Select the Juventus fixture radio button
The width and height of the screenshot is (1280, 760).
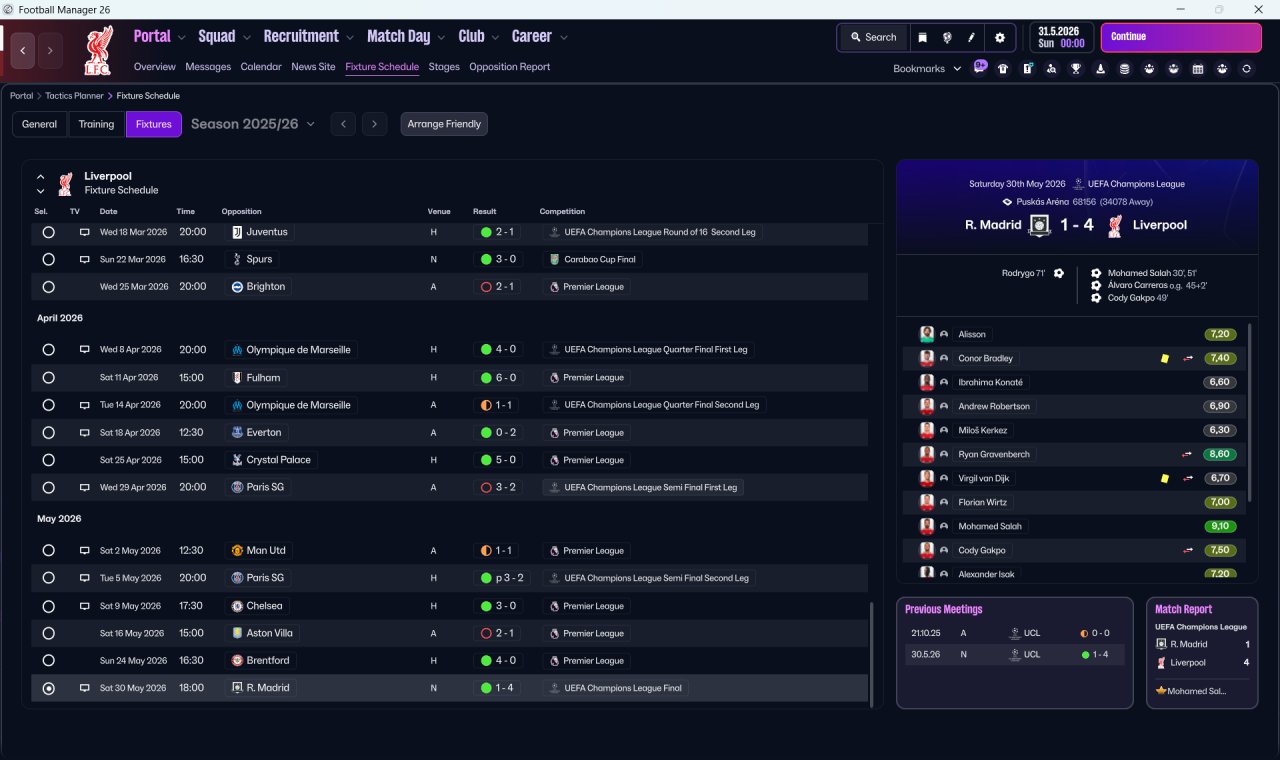pos(48,232)
